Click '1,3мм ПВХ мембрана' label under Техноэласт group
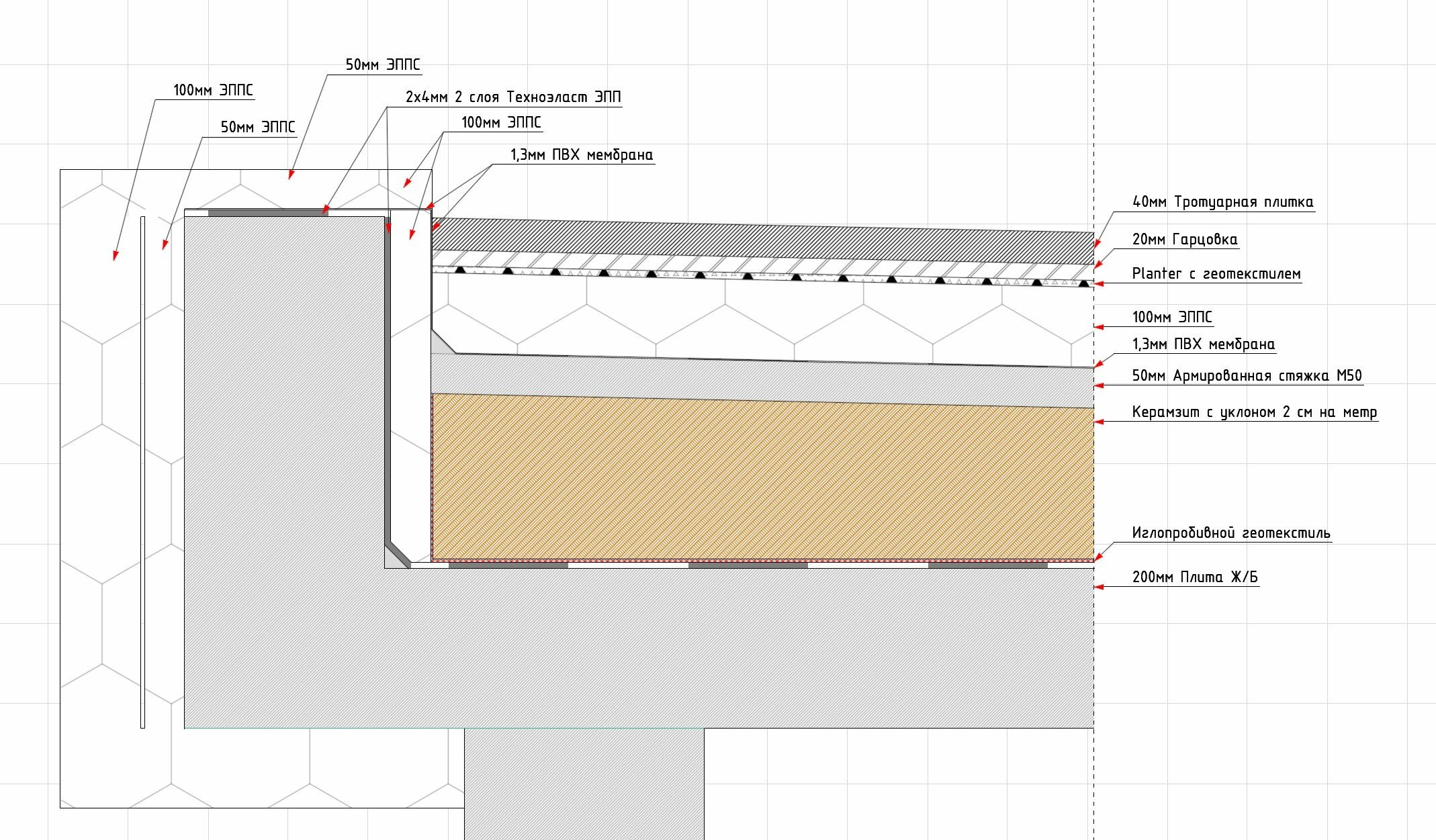The height and width of the screenshot is (840, 1436). (582, 155)
